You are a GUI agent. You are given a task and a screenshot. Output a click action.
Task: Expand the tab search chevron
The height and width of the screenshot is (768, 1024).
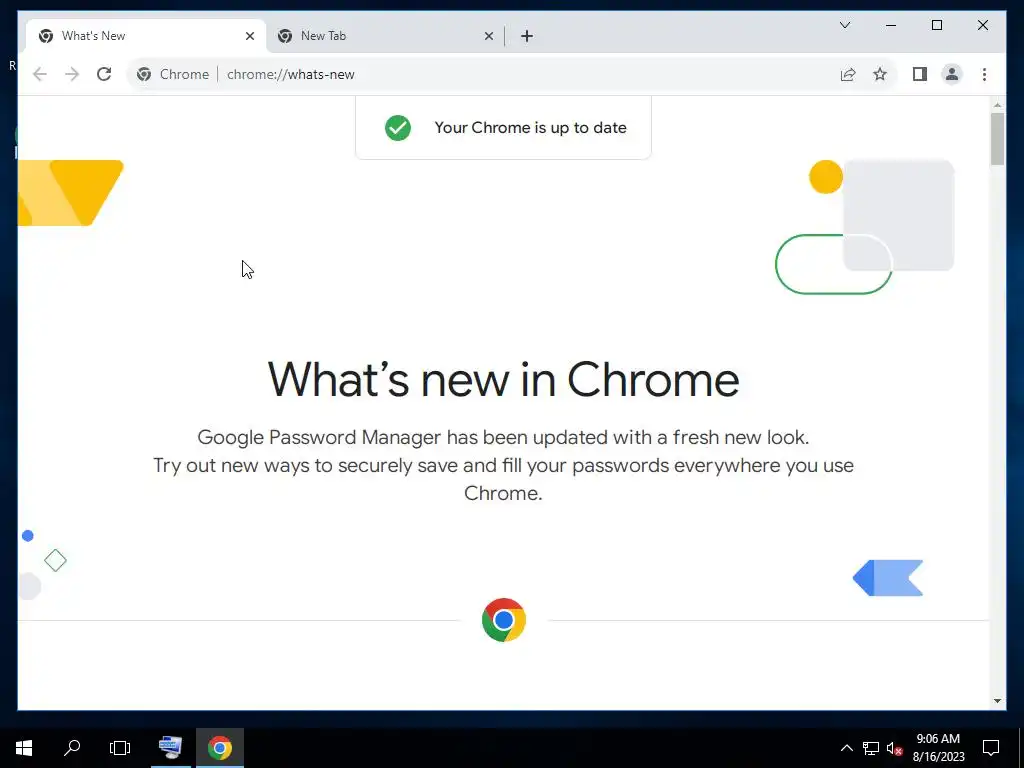[845, 25]
